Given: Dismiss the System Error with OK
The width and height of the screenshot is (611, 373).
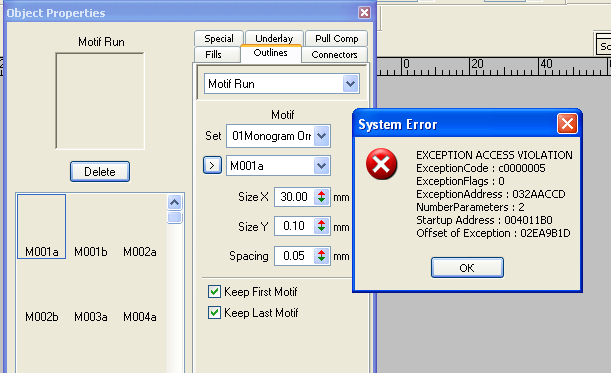Looking at the screenshot, I should click(467, 268).
